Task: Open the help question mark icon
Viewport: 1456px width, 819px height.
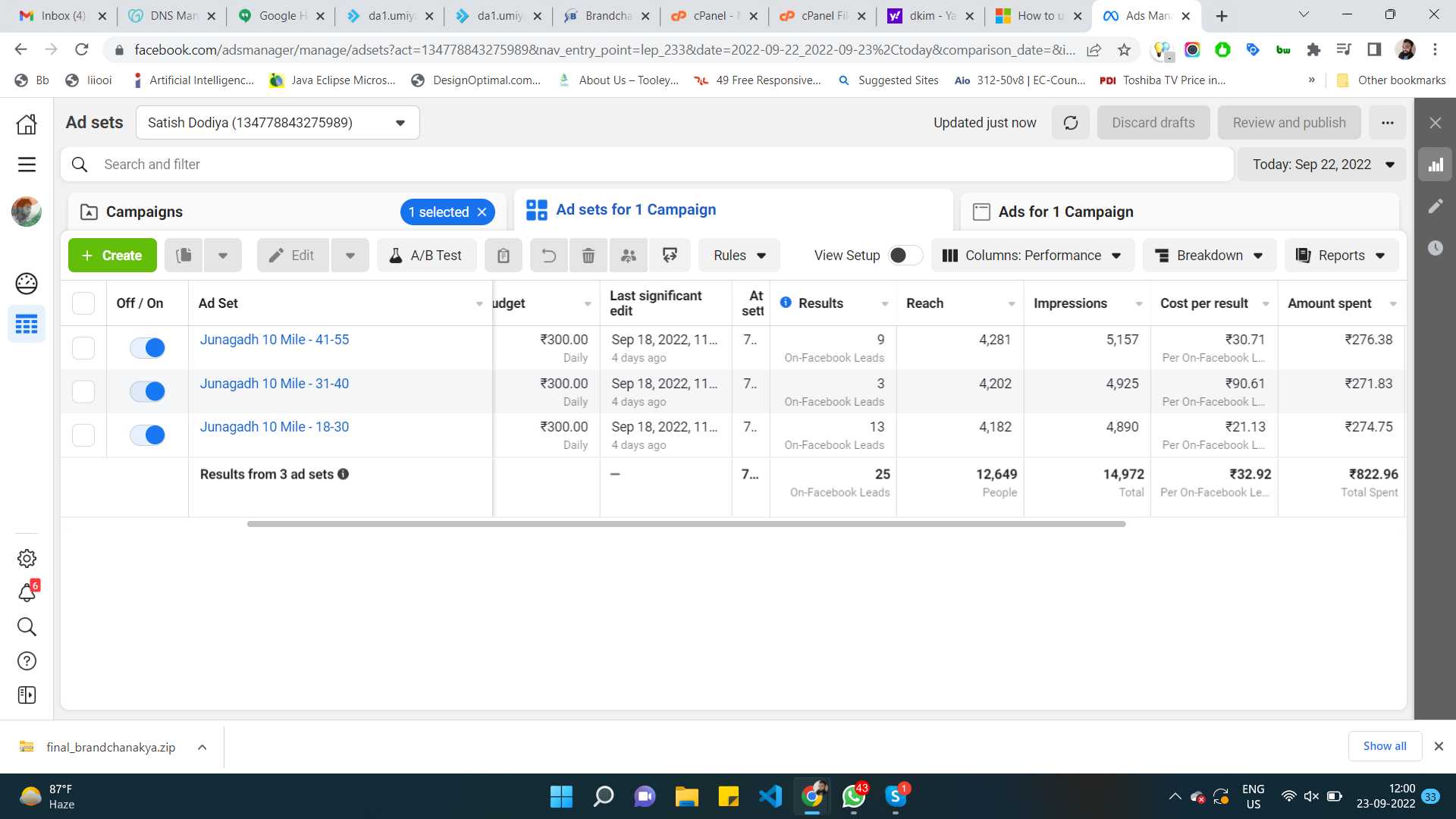Action: pos(27,661)
